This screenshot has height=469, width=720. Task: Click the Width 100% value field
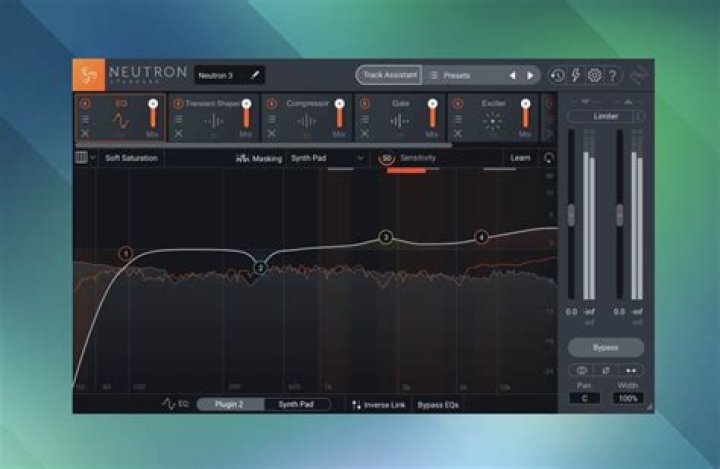coord(628,398)
